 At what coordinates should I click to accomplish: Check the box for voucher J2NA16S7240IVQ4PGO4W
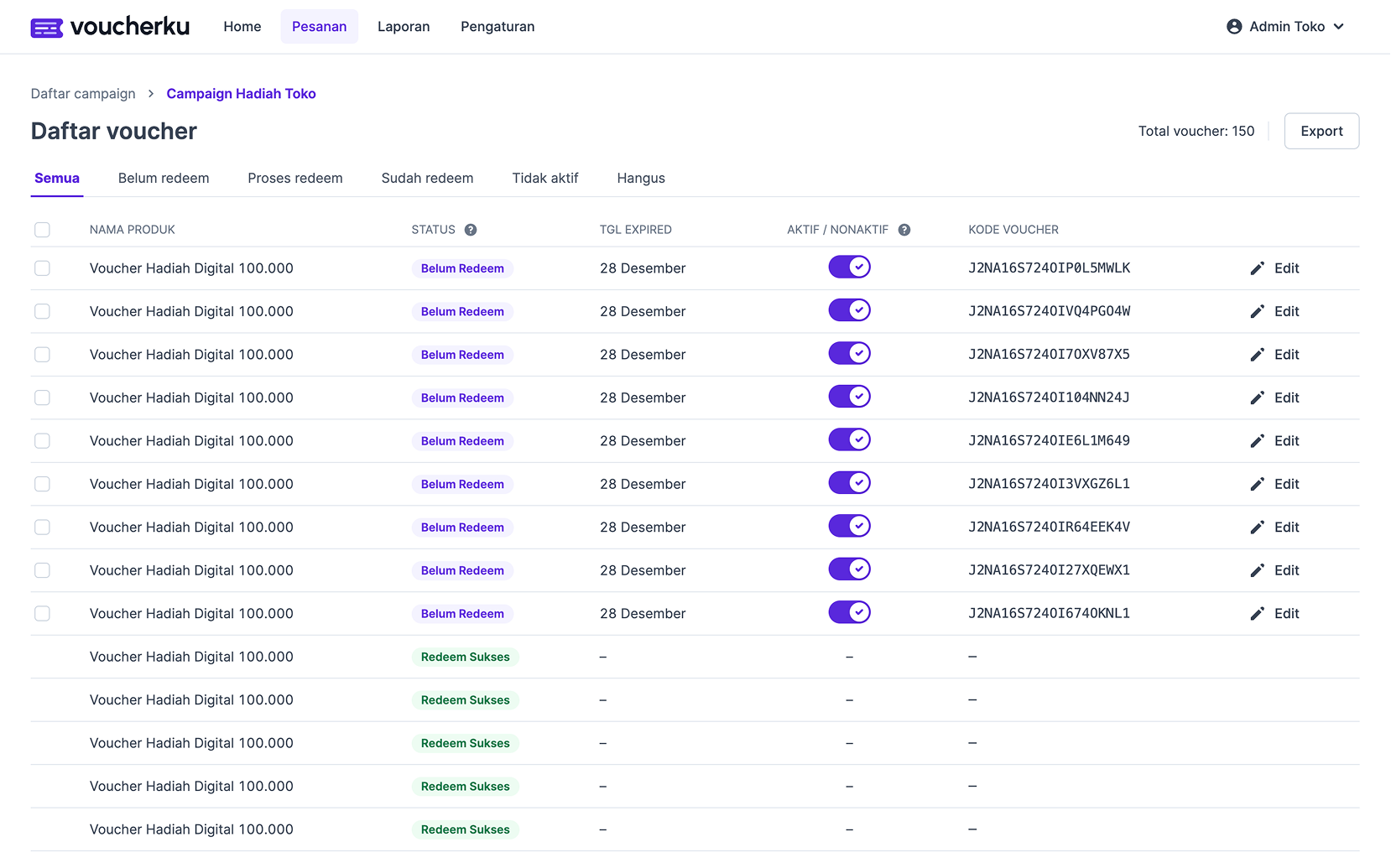click(42, 311)
